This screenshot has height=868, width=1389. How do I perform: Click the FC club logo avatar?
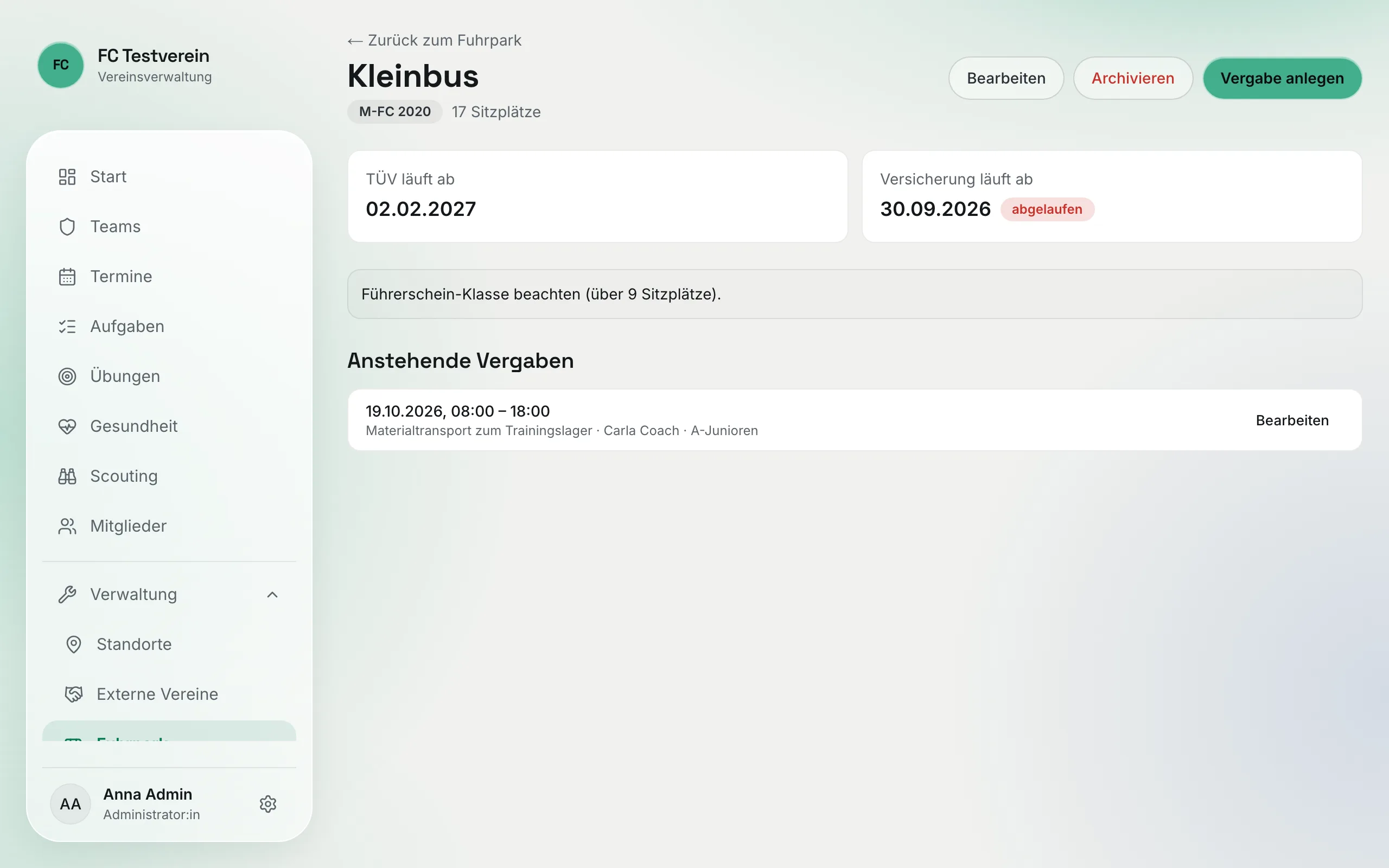pyautogui.click(x=61, y=65)
